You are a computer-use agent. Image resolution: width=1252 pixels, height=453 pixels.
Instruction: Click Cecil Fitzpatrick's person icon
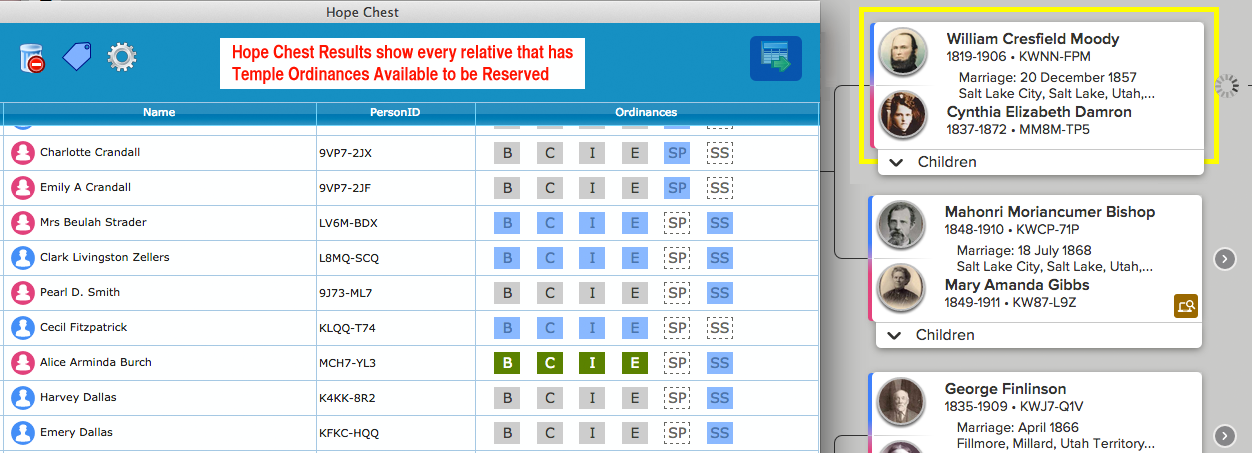tap(22, 328)
